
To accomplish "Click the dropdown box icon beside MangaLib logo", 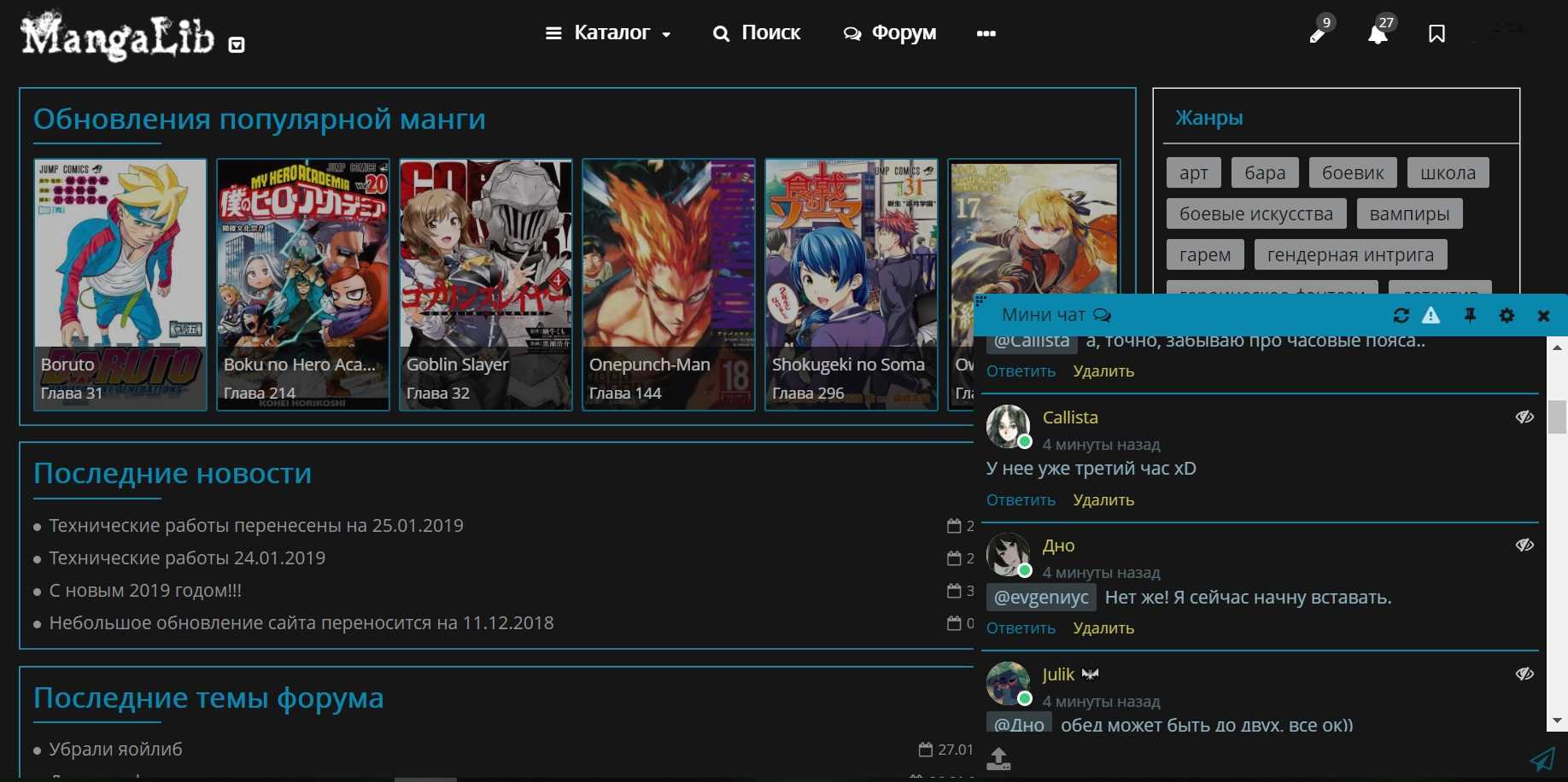I will pyautogui.click(x=237, y=44).
